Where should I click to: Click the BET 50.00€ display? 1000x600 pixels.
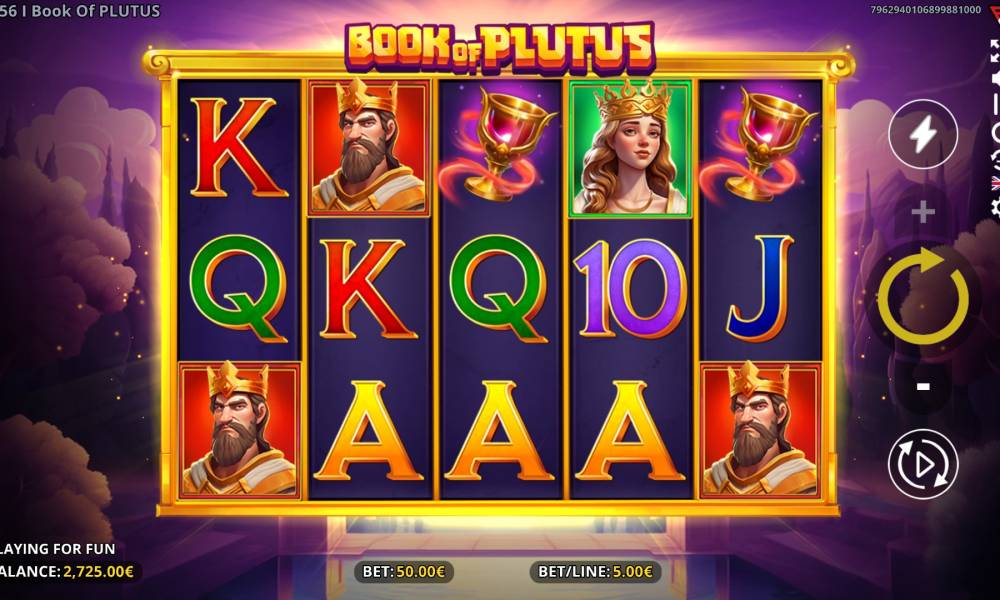click(404, 571)
